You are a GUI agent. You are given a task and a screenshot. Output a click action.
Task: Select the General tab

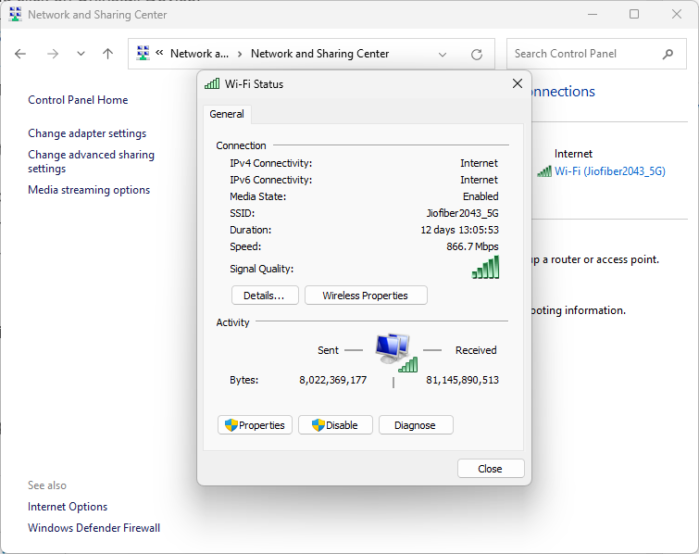pos(227,114)
